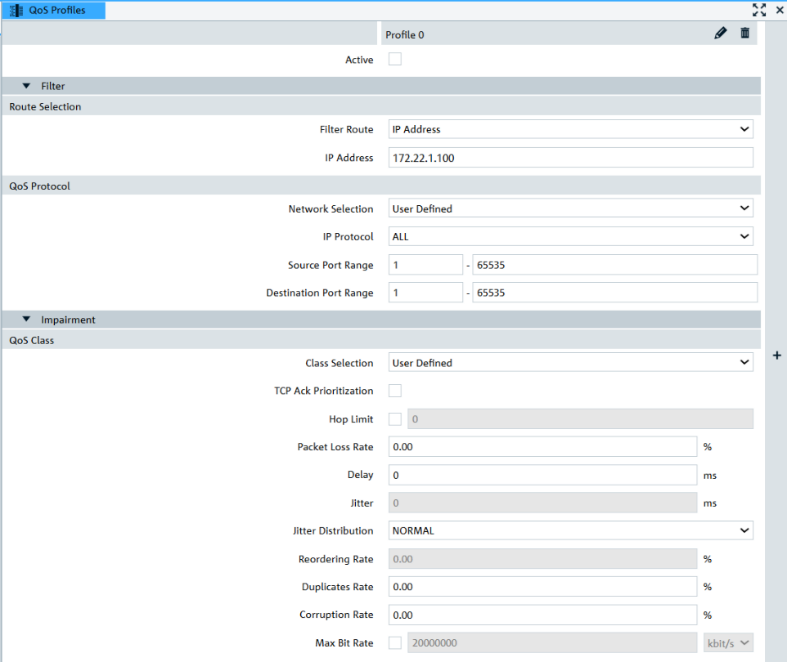Click the fullscreen expand icon at top right
This screenshot has width=787, height=662.
coord(759,10)
